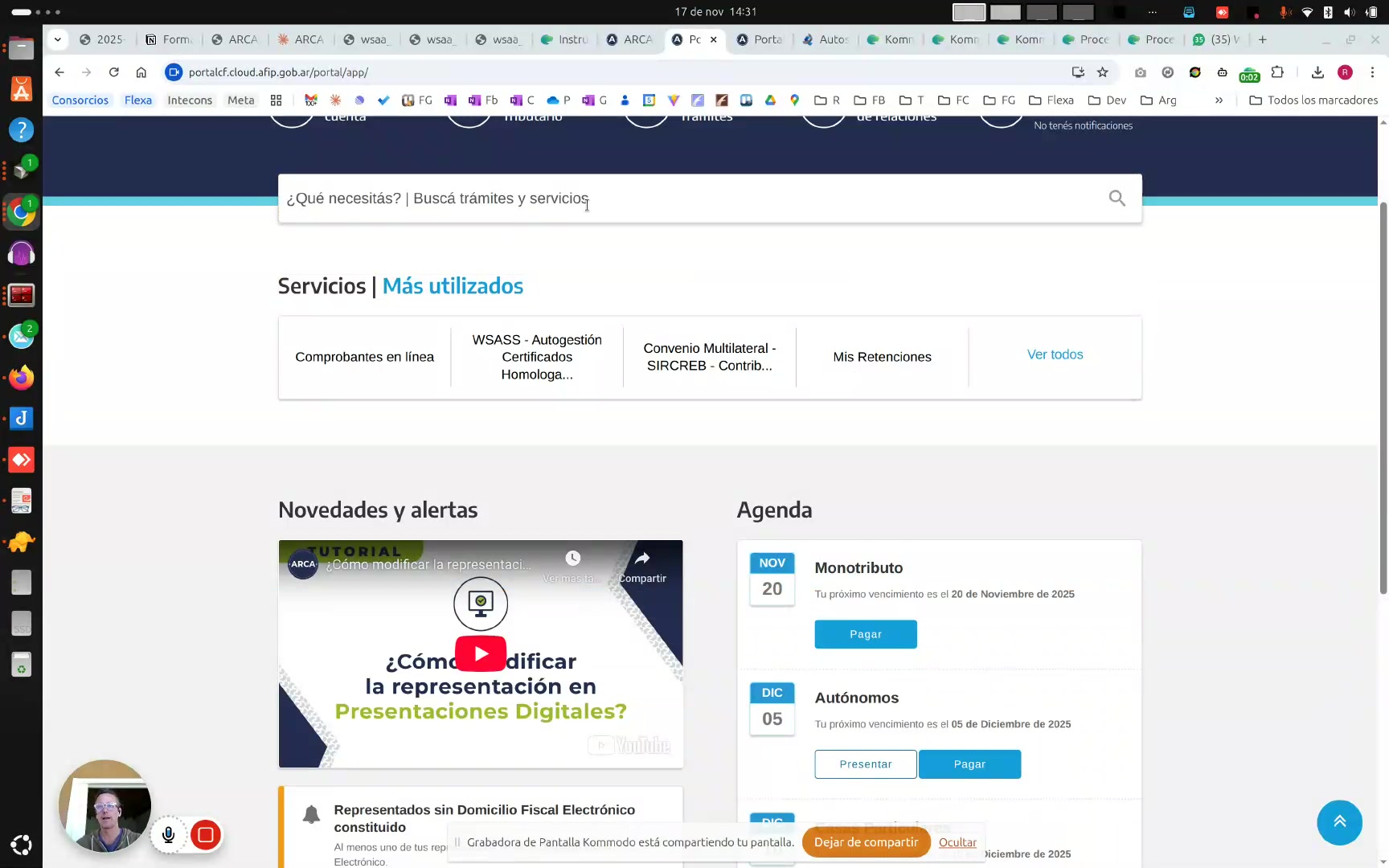Click the Compartir share icon on video

coord(642,567)
